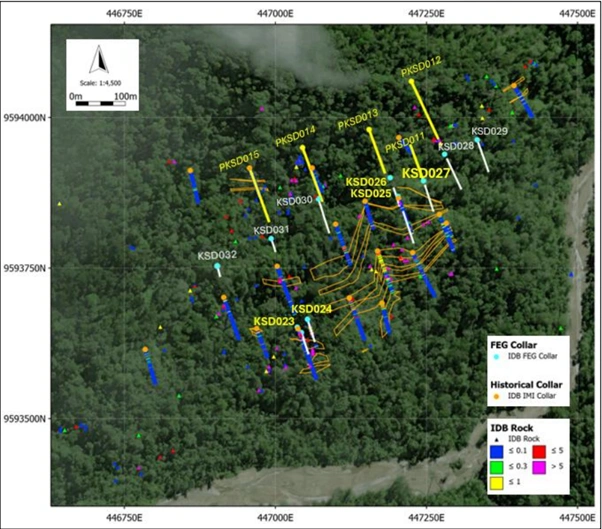Screen dimensions: 602x529
Task: Click the KSD023 drill hole label
Action: click(273, 321)
